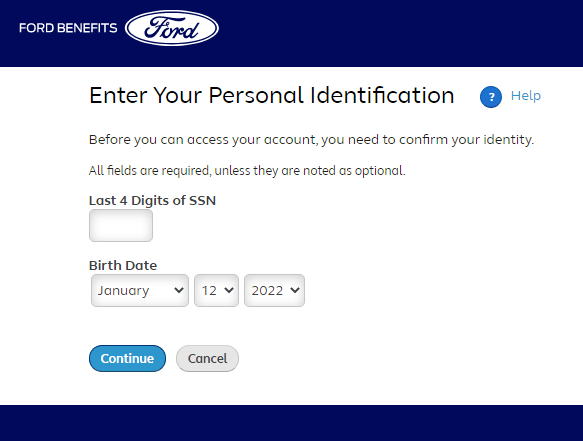Click the dark blue footer bar
Image resolution: width=583 pixels, height=441 pixels.
[292, 423]
